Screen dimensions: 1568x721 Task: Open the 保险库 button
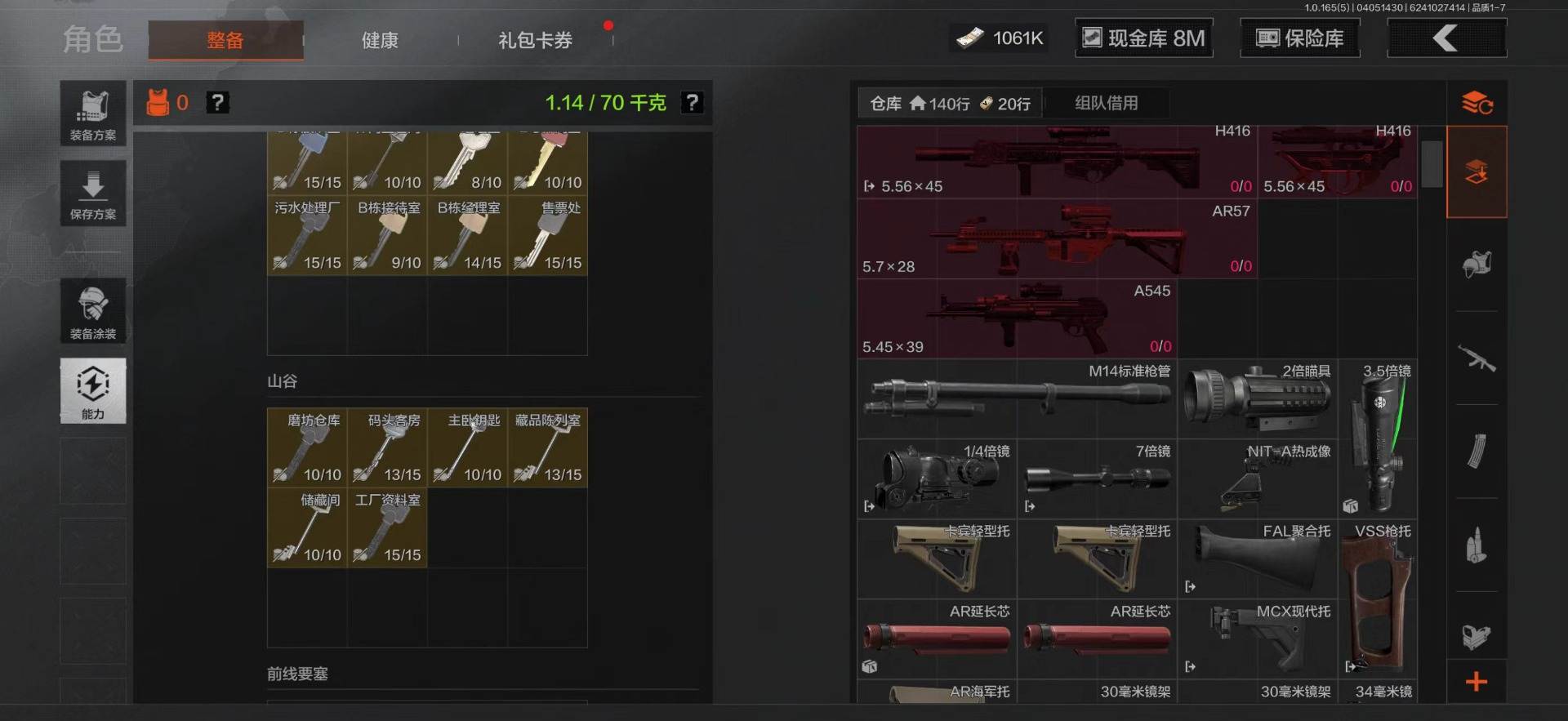click(x=1300, y=38)
